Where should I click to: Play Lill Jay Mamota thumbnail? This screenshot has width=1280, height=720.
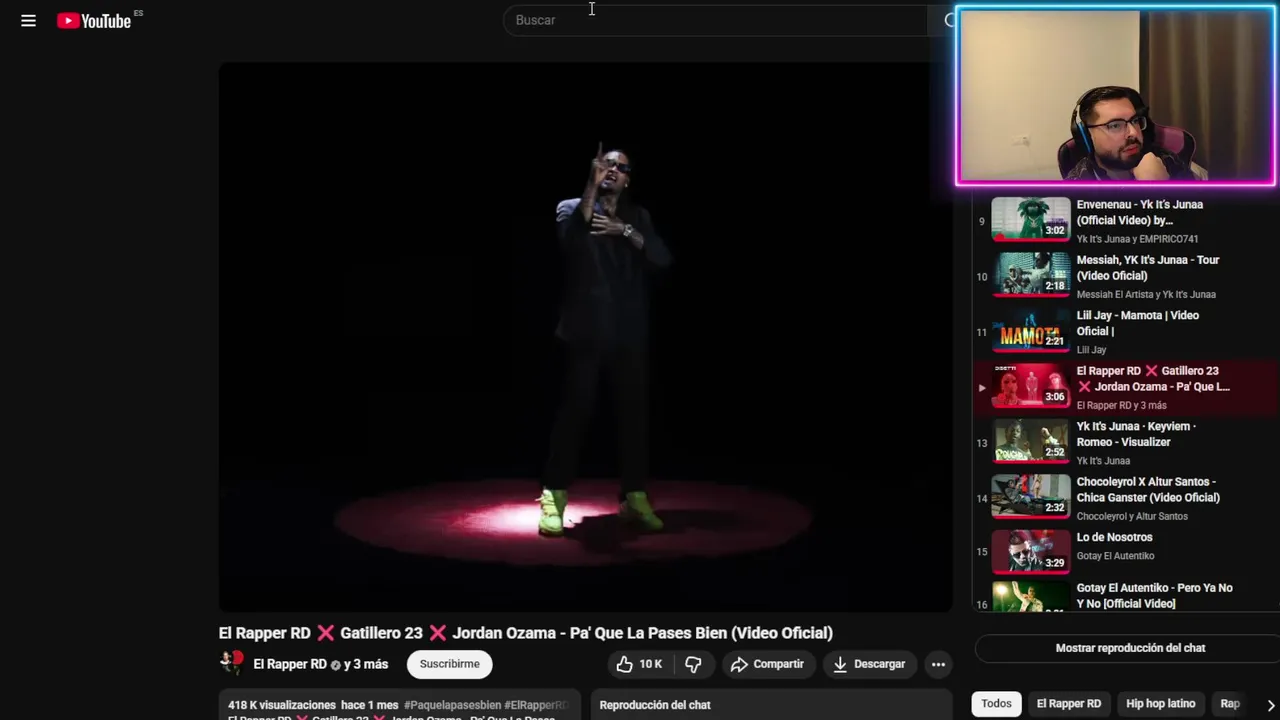1030,331
